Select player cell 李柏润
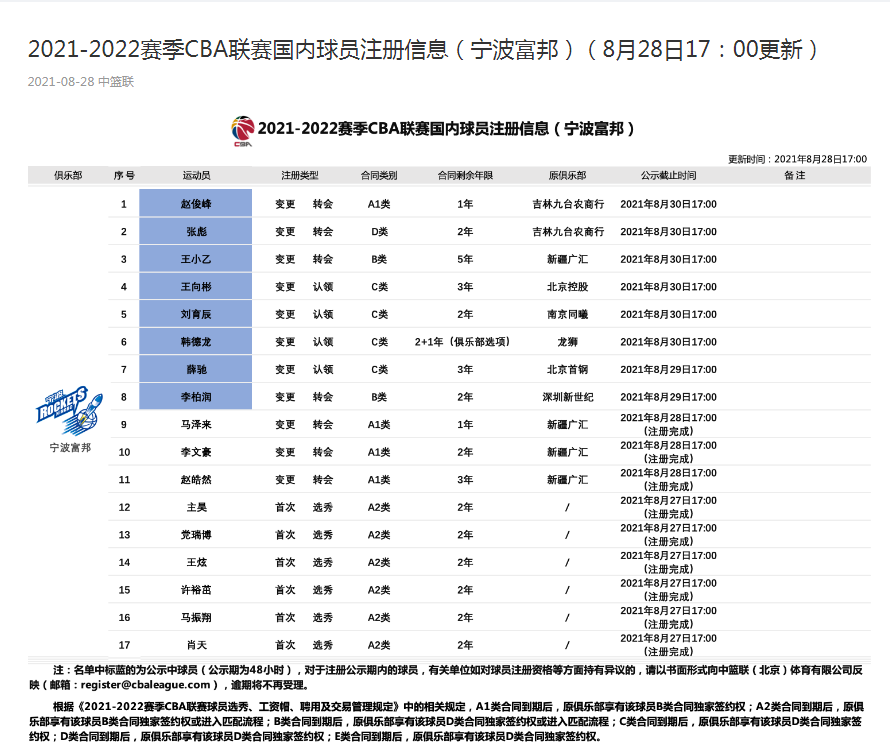This screenshot has height=756, width=890. click(x=196, y=397)
